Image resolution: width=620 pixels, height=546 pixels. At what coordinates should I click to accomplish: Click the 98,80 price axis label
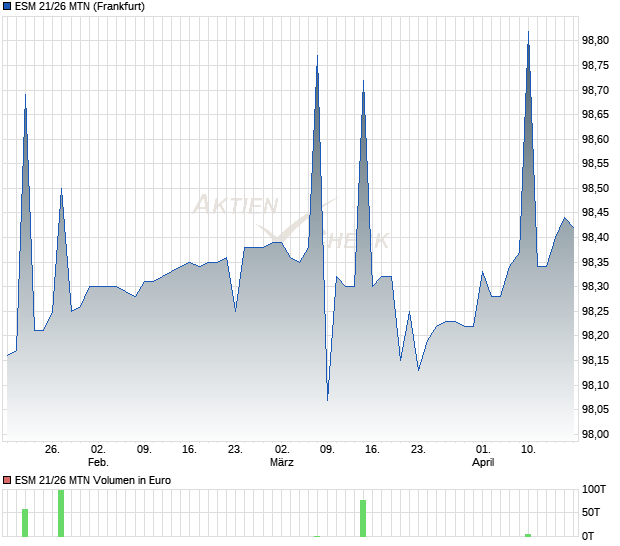pos(594,41)
